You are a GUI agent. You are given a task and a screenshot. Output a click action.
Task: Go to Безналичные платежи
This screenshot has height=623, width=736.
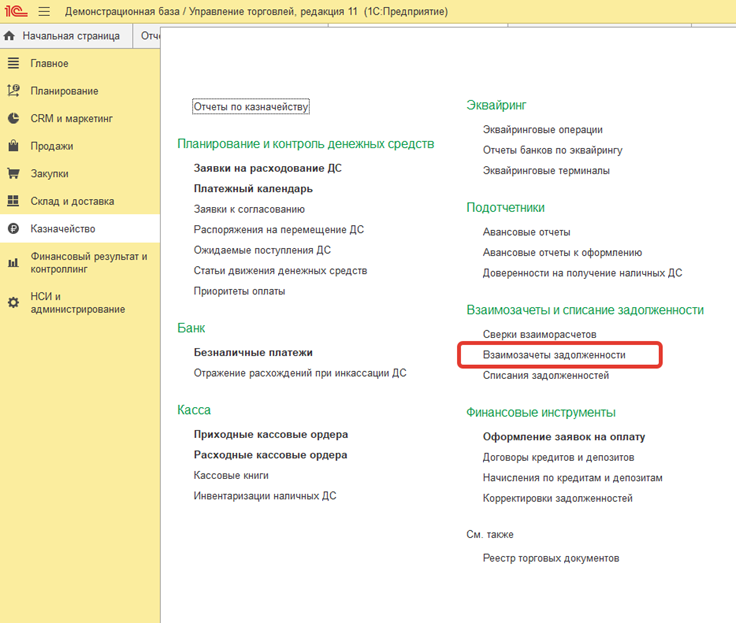(253, 352)
